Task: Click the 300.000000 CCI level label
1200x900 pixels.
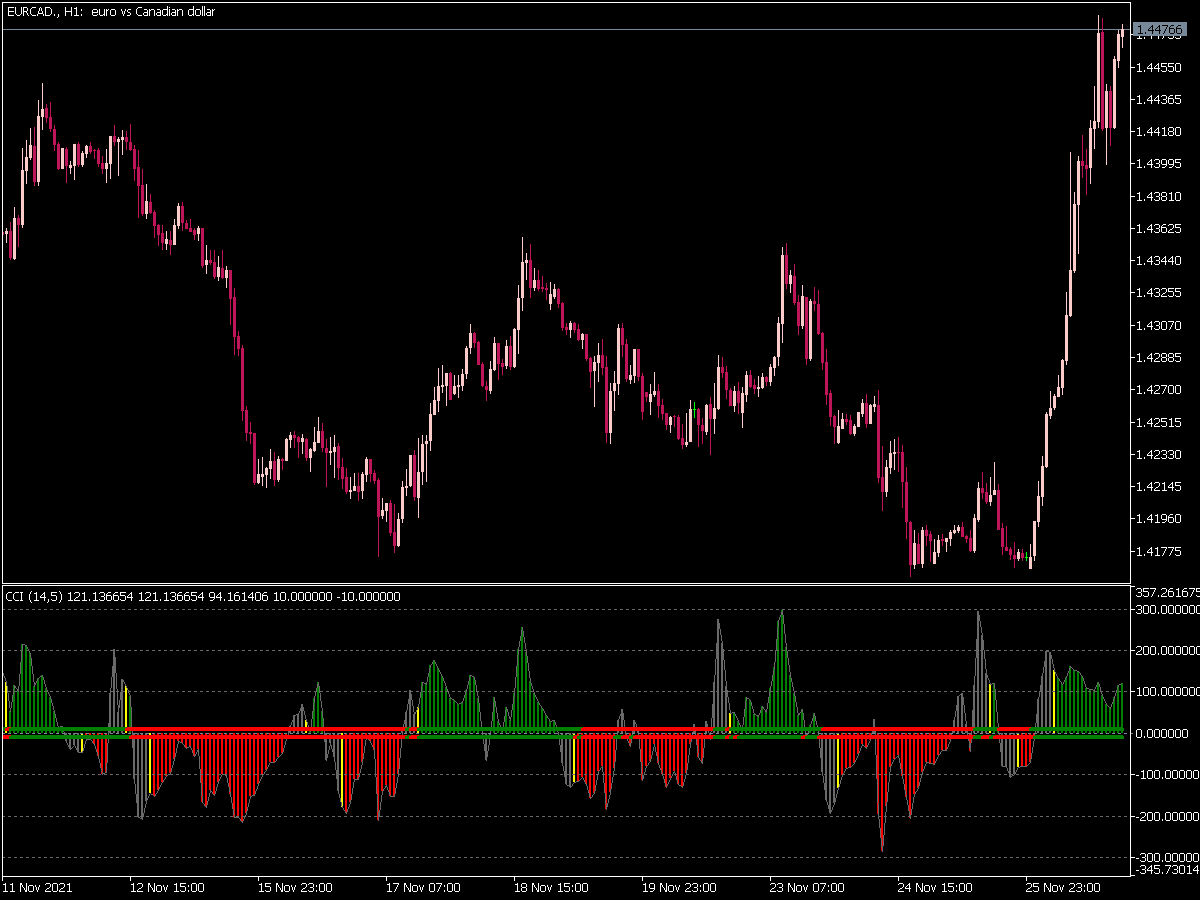Action: tap(1167, 609)
